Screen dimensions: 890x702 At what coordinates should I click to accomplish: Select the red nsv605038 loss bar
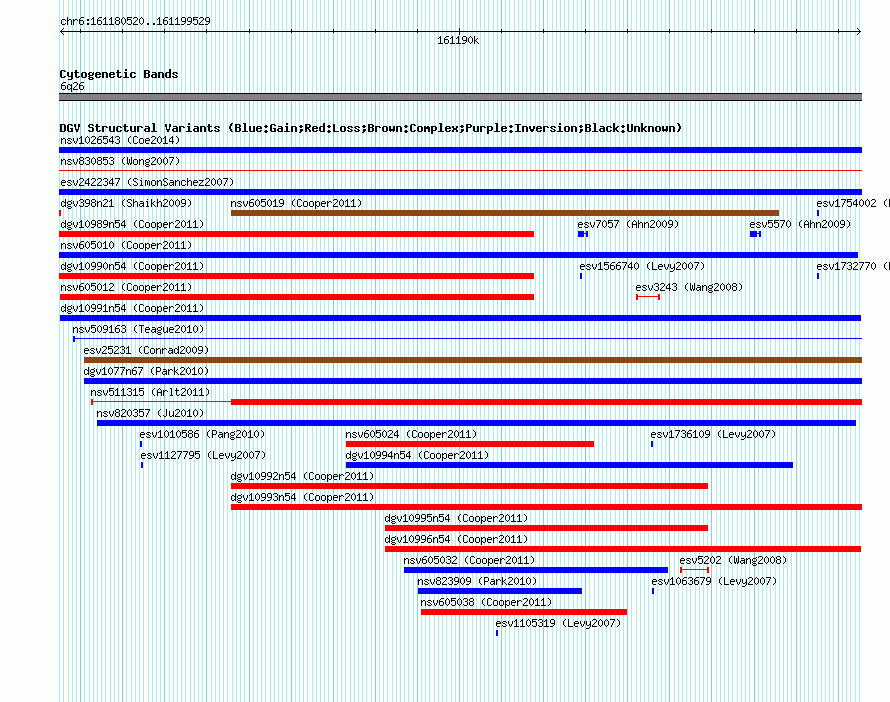(x=524, y=612)
